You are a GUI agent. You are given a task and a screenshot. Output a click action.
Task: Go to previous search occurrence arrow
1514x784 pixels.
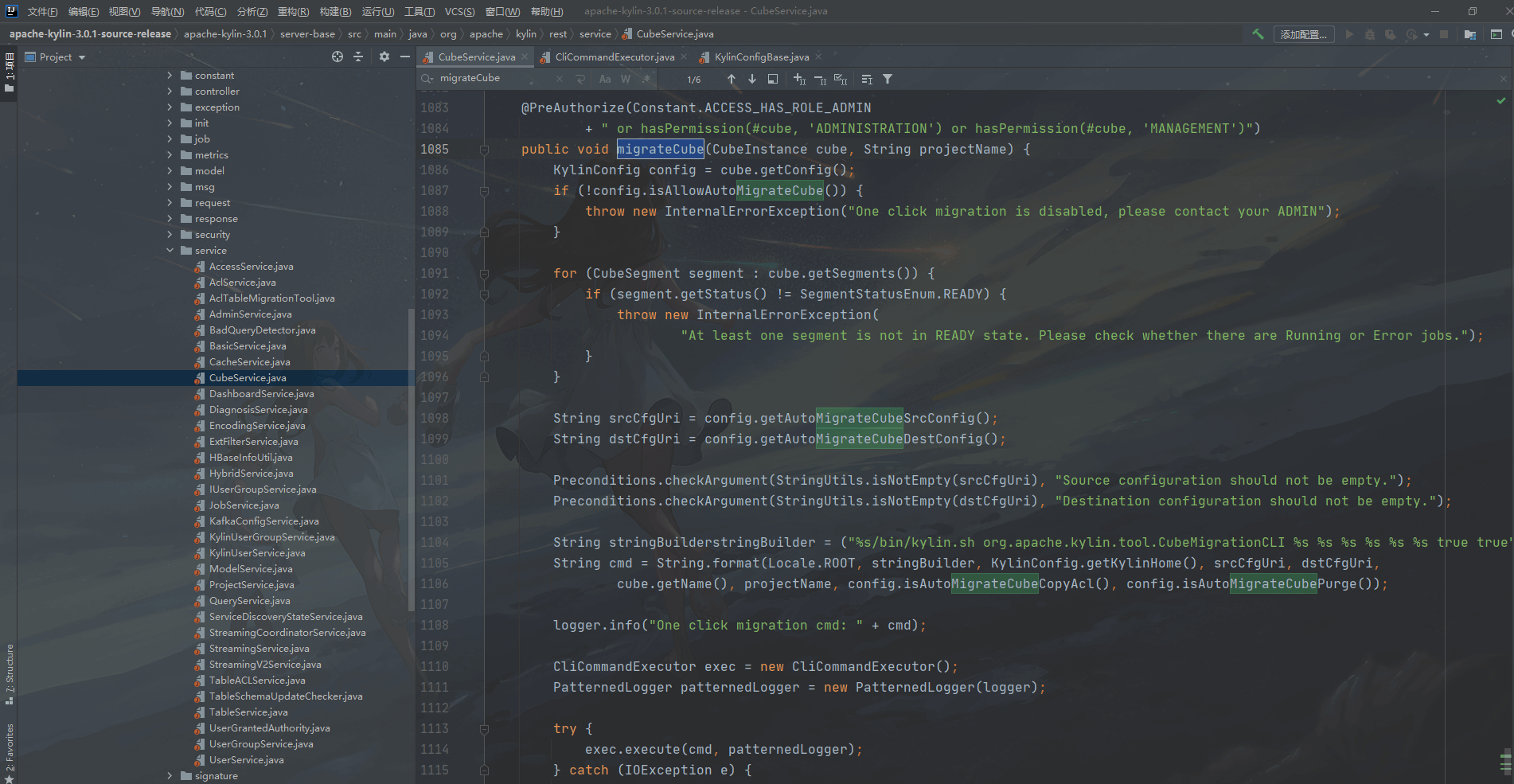click(x=732, y=79)
